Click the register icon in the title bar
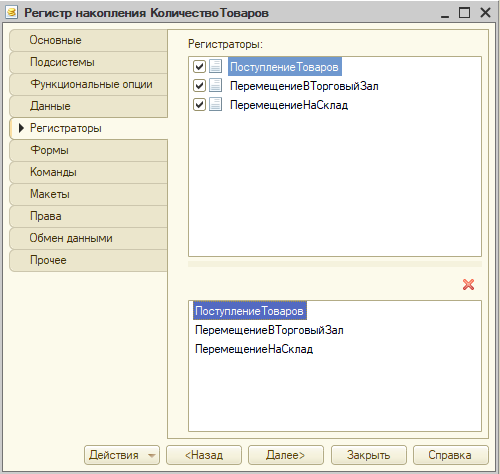 pos(12,13)
